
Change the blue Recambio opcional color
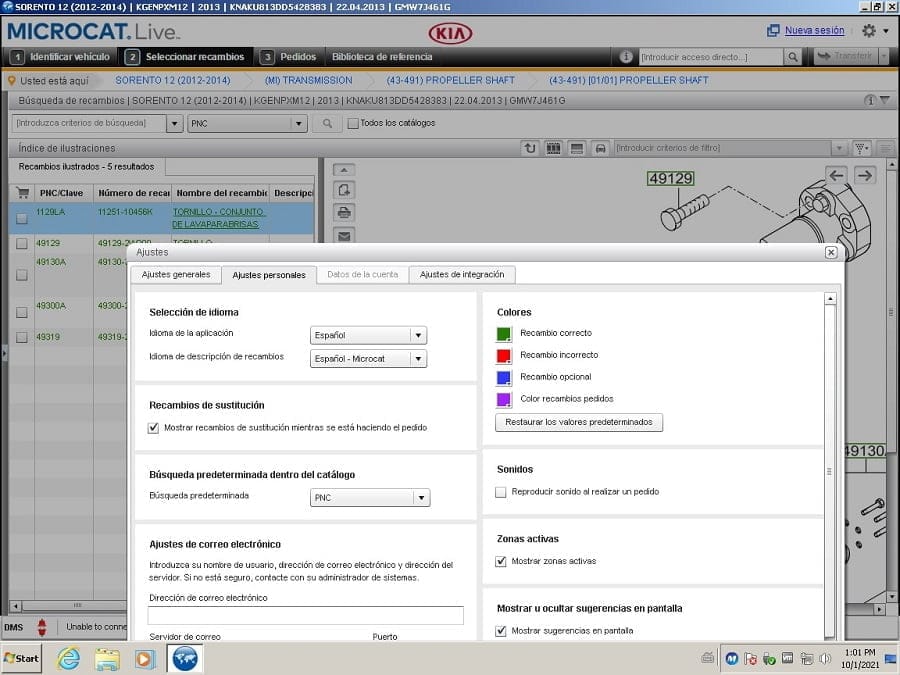coord(503,378)
